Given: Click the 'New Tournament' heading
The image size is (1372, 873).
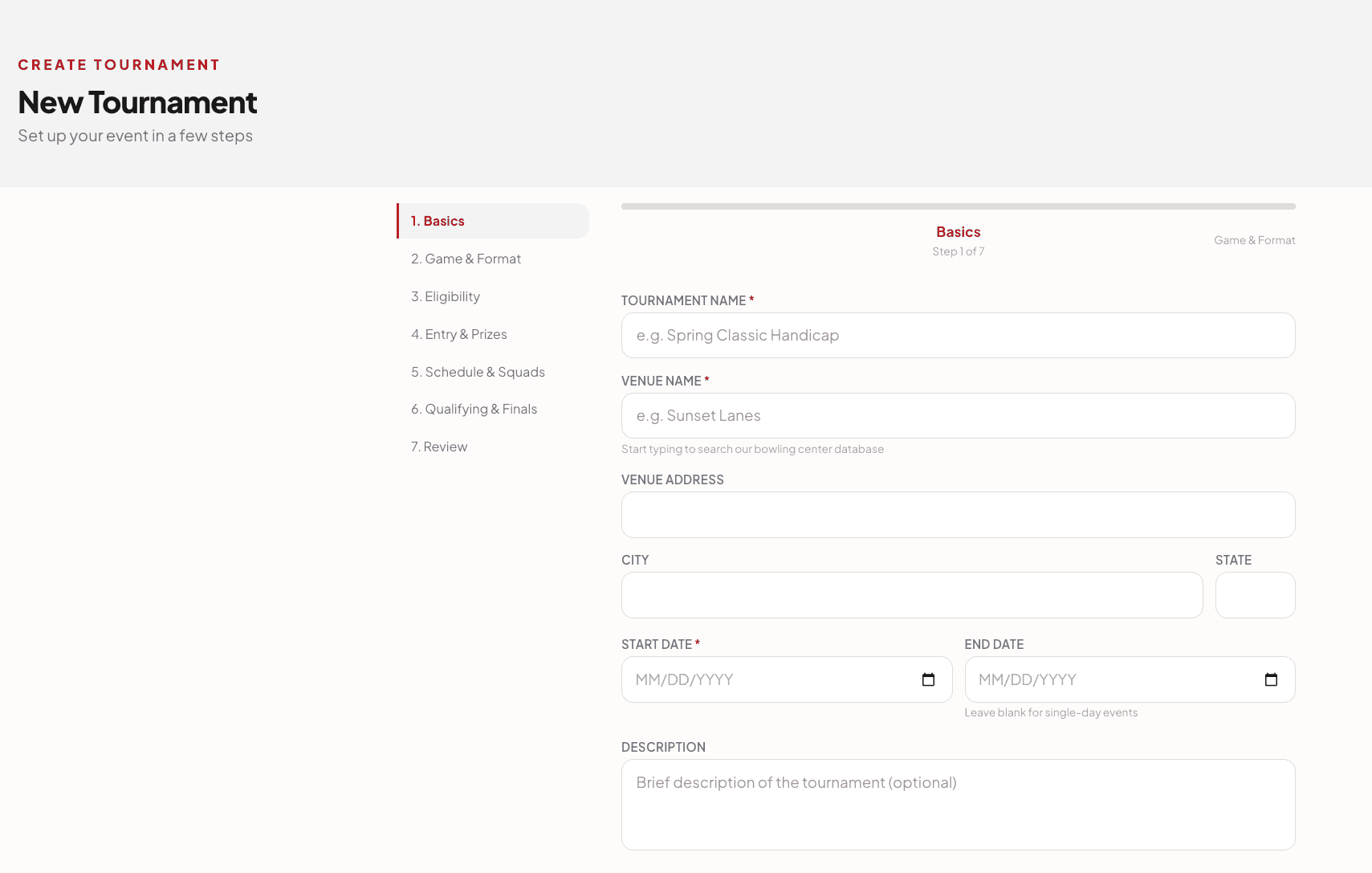Looking at the screenshot, I should click(x=137, y=103).
